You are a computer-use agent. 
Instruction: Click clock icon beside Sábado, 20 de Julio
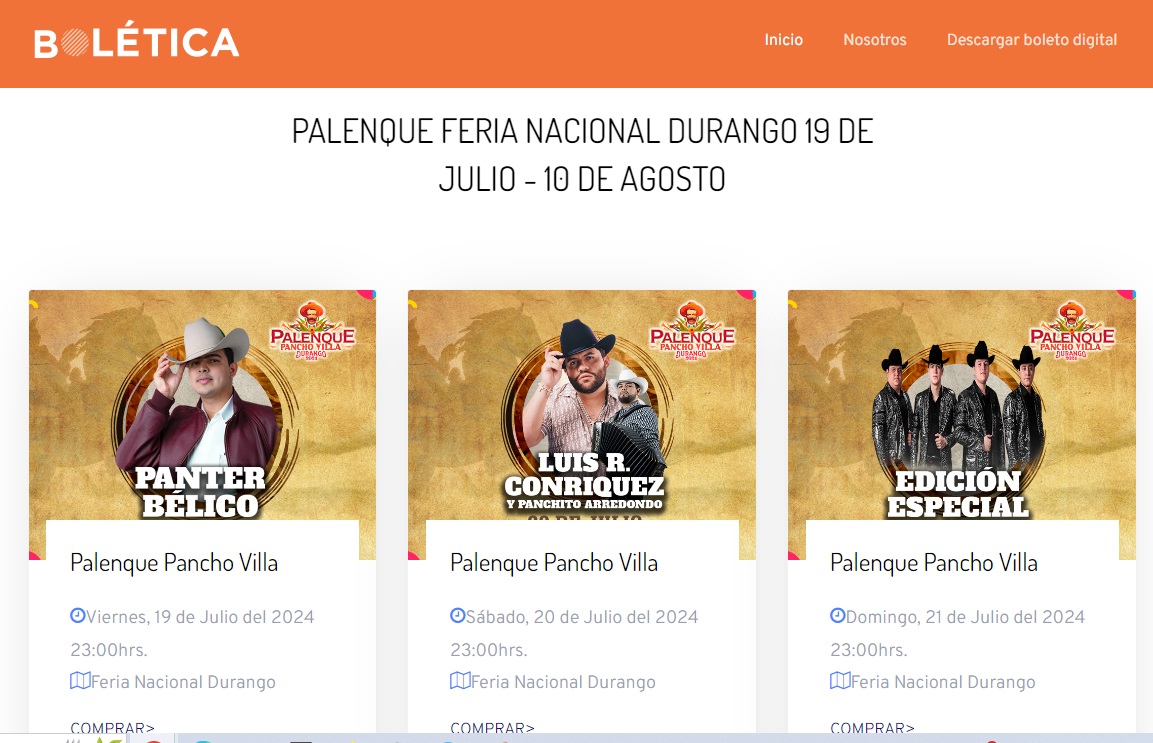[x=457, y=615]
